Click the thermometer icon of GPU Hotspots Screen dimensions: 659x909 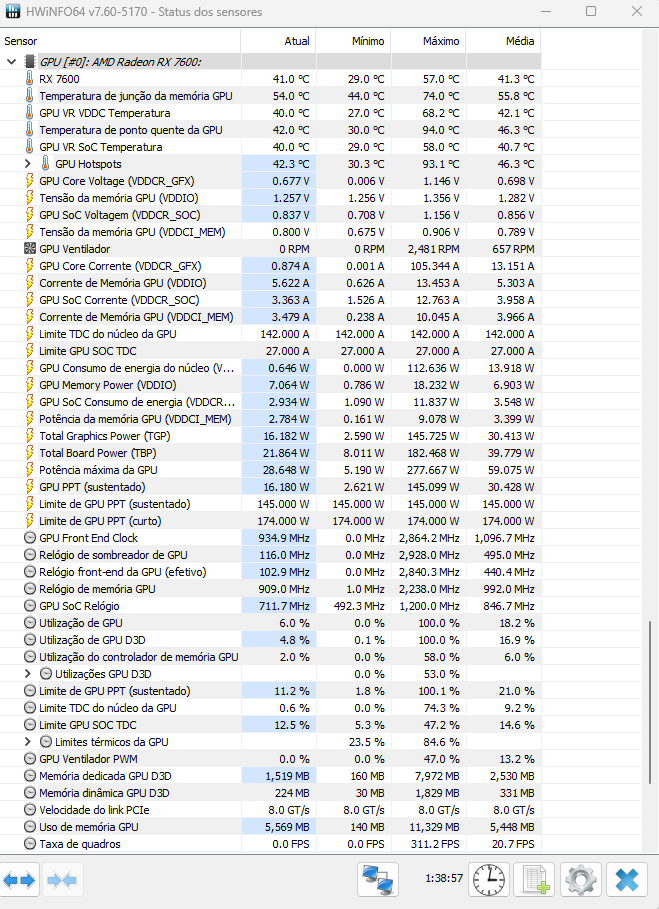(46, 163)
